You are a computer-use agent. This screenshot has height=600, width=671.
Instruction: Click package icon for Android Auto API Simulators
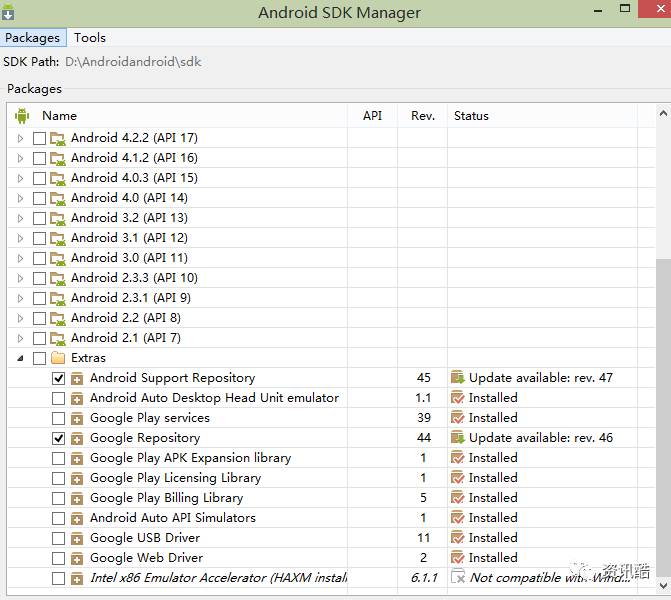(77, 518)
